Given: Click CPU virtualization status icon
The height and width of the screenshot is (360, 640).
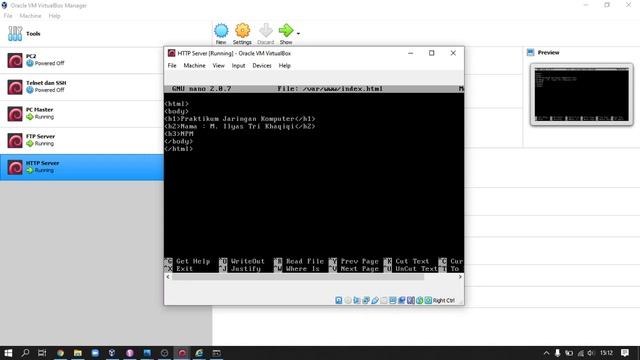Looking at the screenshot, I should tap(411, 300).
